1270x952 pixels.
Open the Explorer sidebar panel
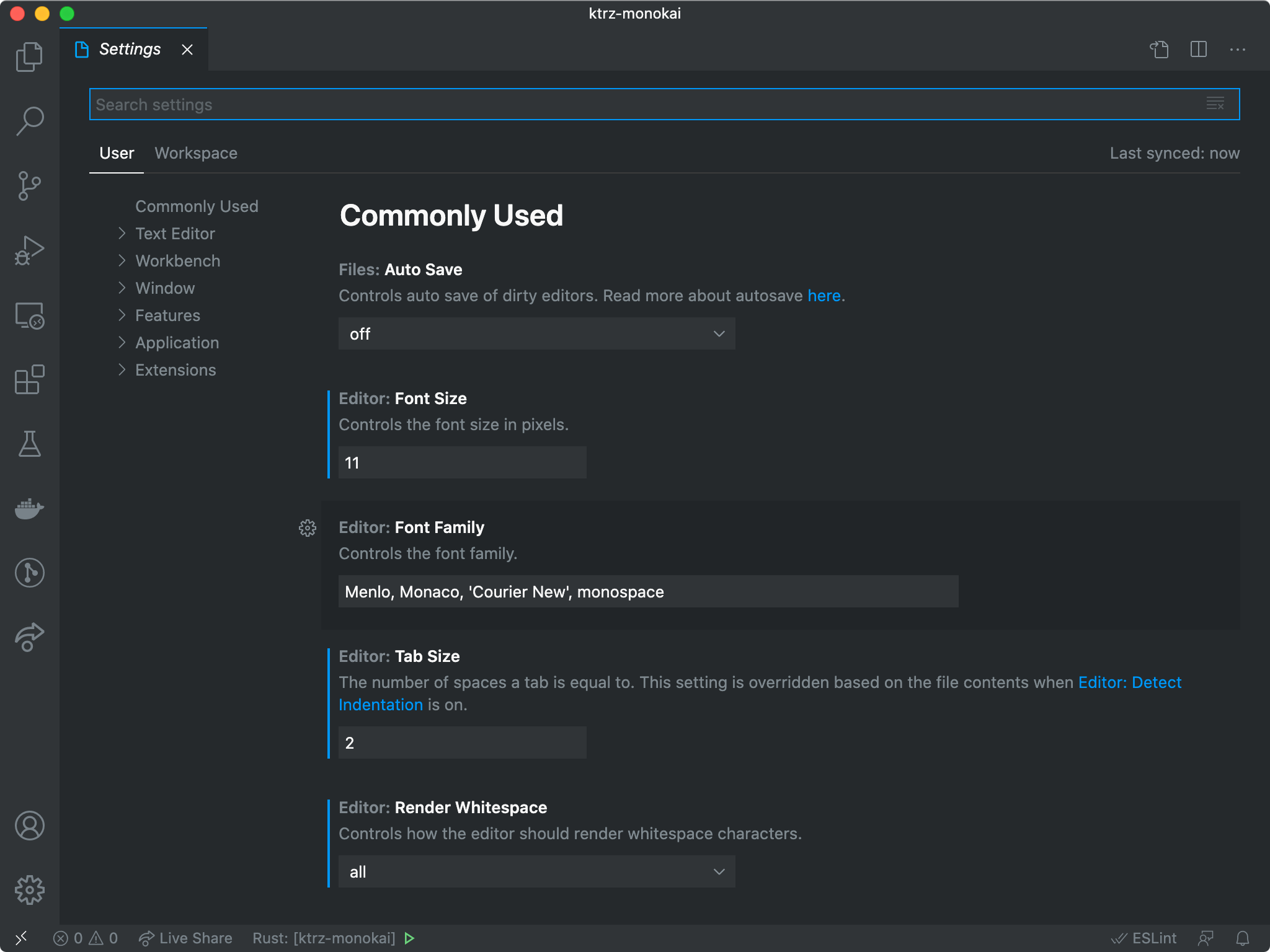pos(29,56)
